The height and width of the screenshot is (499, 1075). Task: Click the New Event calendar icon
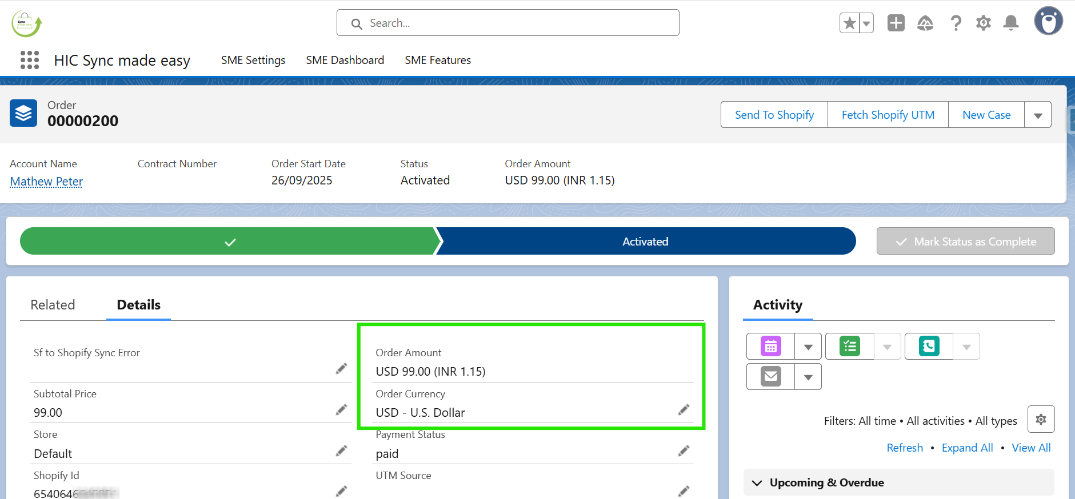771,347
